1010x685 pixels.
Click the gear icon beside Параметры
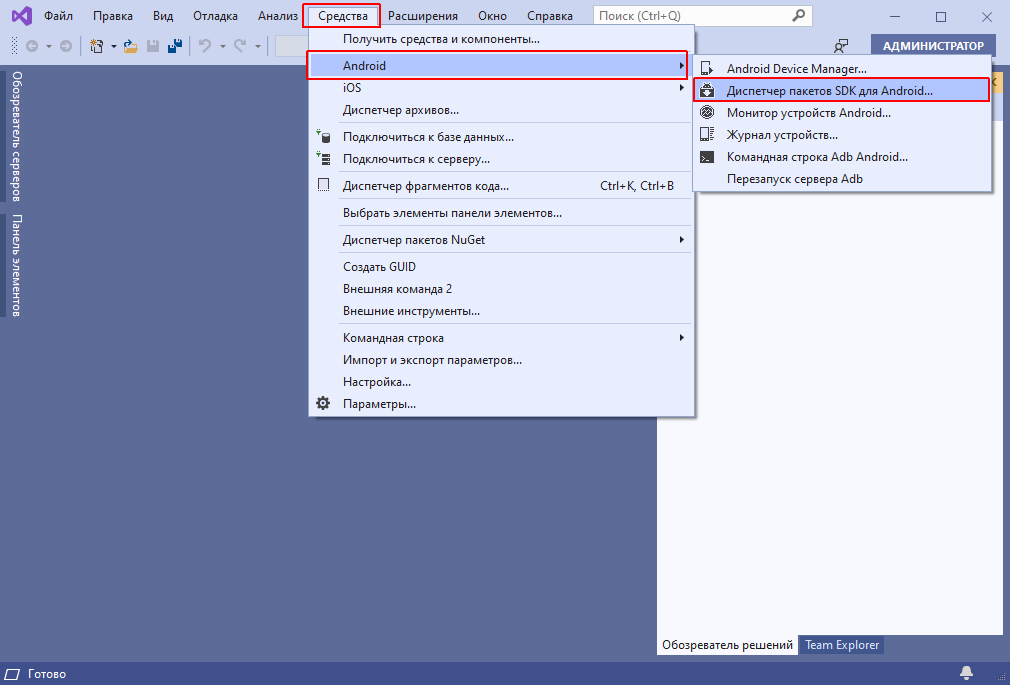point(323,404)
